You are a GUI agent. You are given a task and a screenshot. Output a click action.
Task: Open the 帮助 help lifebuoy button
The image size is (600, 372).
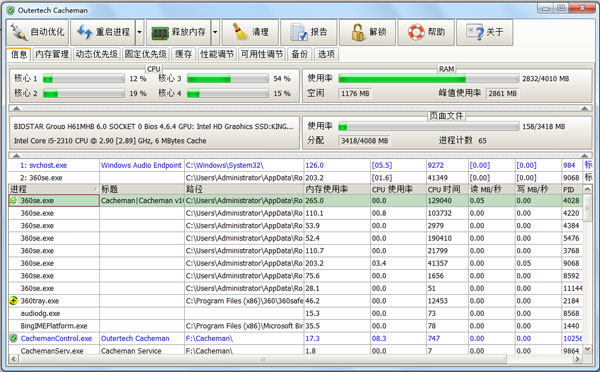(426, 33)
